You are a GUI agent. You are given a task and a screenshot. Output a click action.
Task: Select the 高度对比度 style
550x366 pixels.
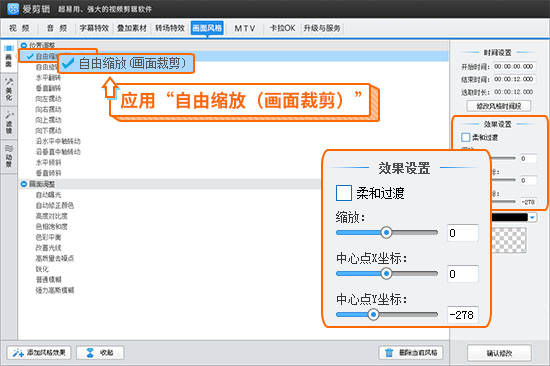52,216
